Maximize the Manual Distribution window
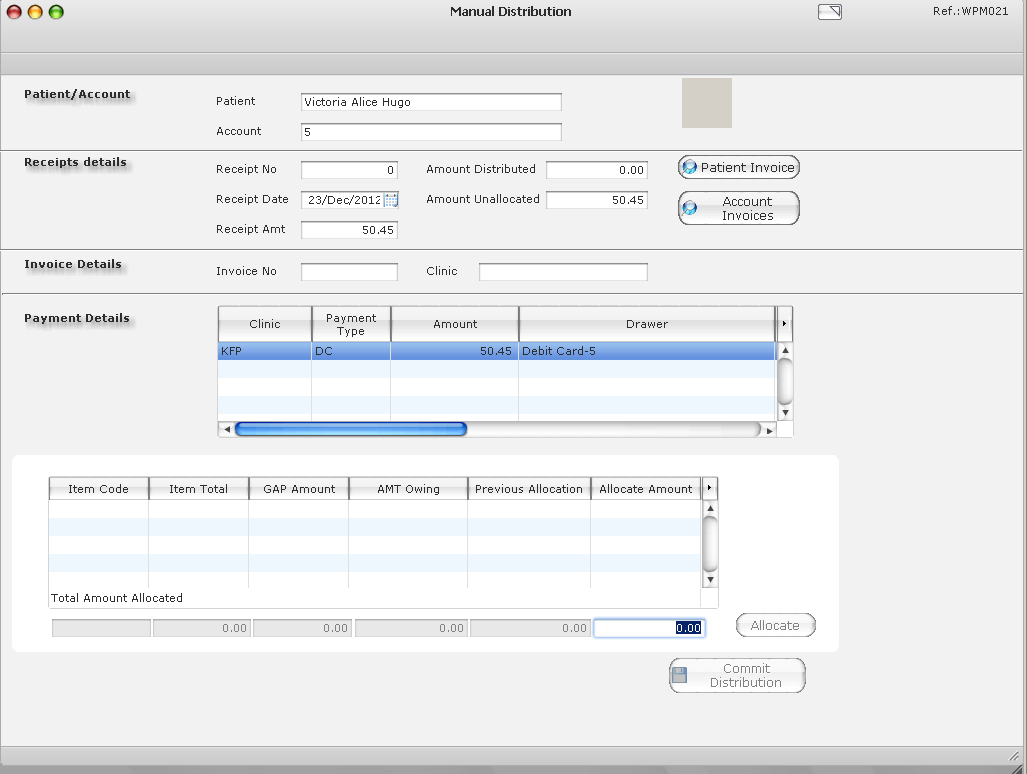1027x774 pixels. [56, 12]
